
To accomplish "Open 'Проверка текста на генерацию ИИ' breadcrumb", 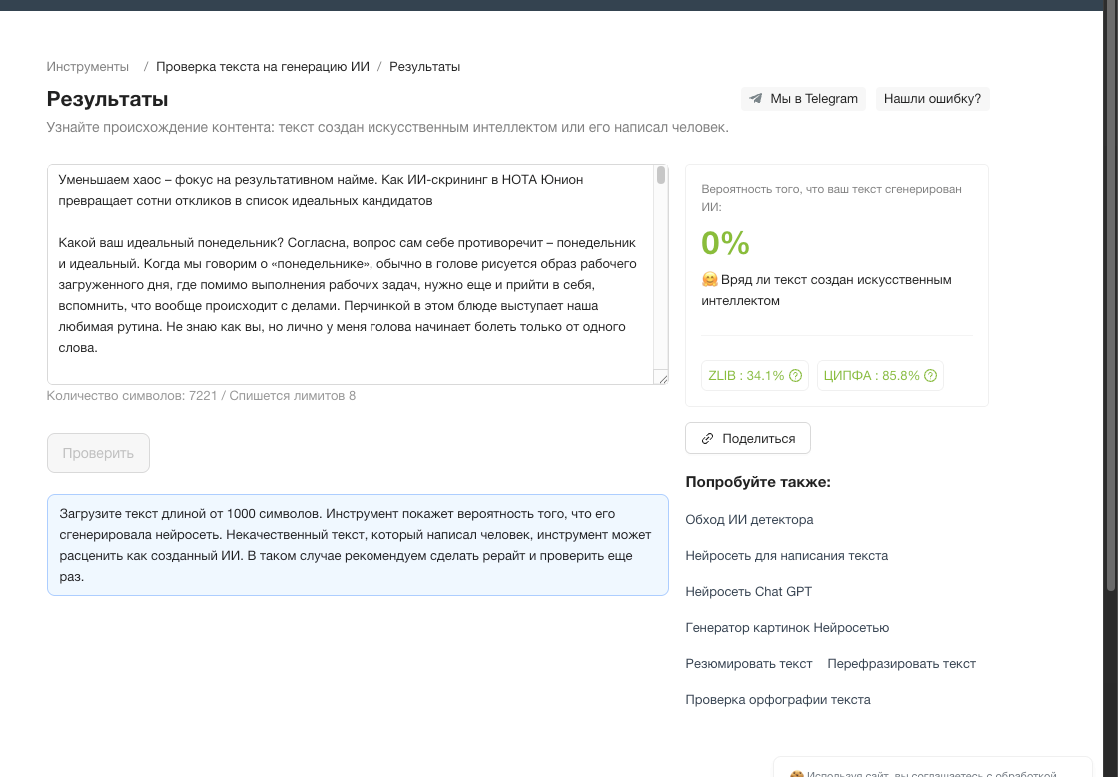I will [x=265, y=66].
